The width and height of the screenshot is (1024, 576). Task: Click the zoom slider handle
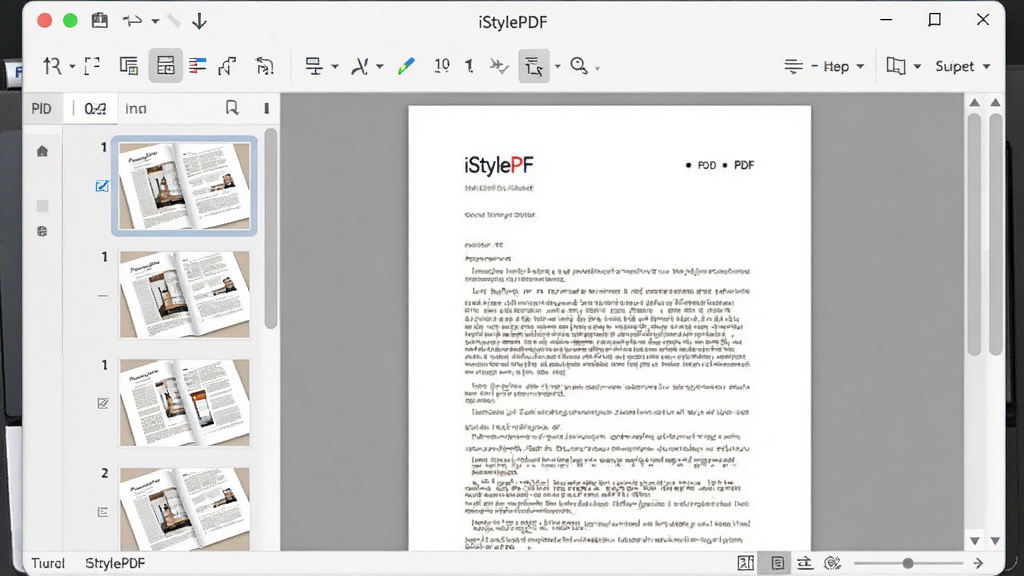[908, 563]
